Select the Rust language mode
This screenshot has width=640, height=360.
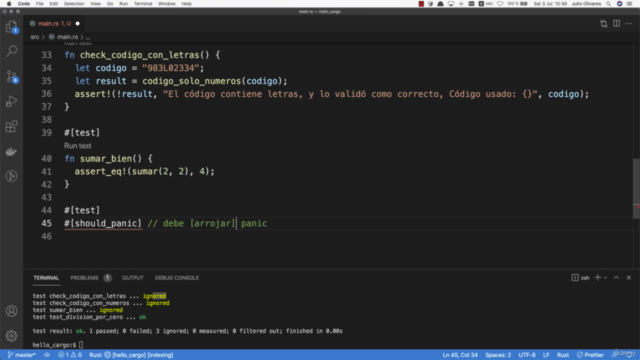point(563,355)
